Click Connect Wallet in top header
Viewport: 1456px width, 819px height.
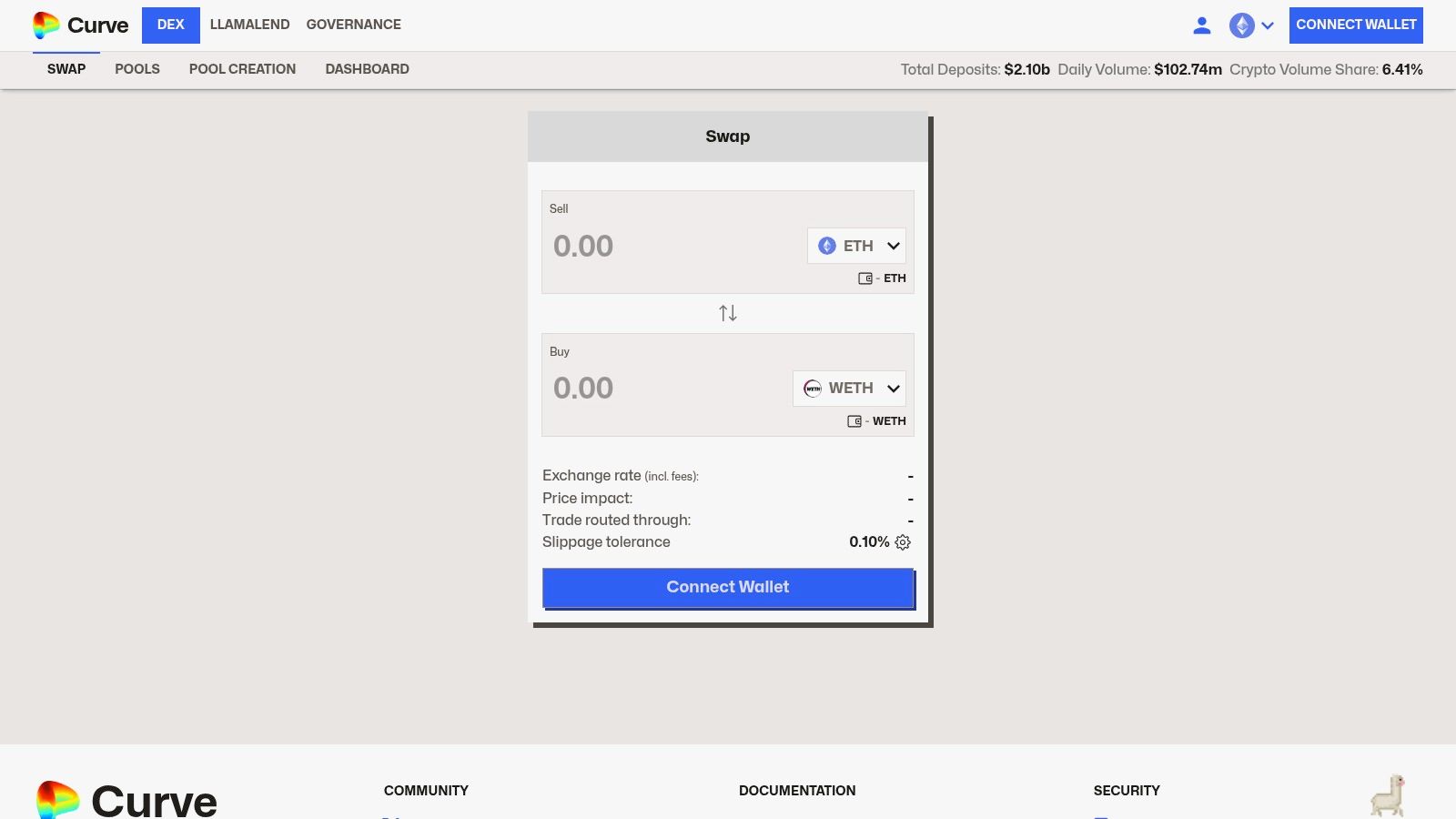click(x=1355, y=25)
